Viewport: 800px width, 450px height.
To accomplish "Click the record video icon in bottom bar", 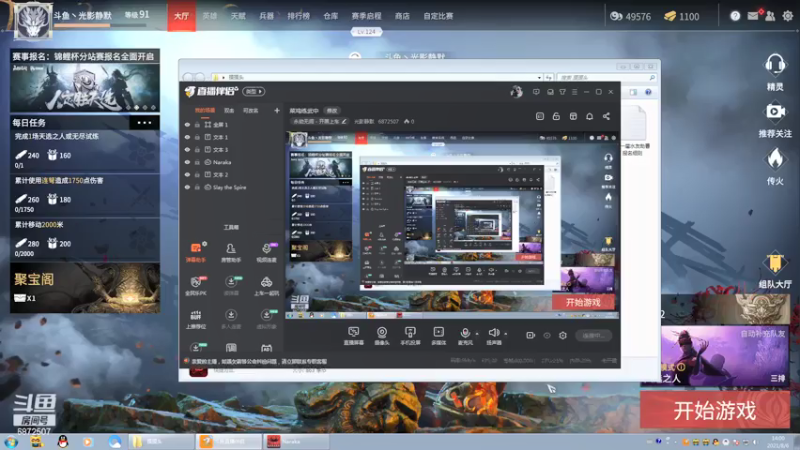I will pyautogui.click(x=531, y=335).
